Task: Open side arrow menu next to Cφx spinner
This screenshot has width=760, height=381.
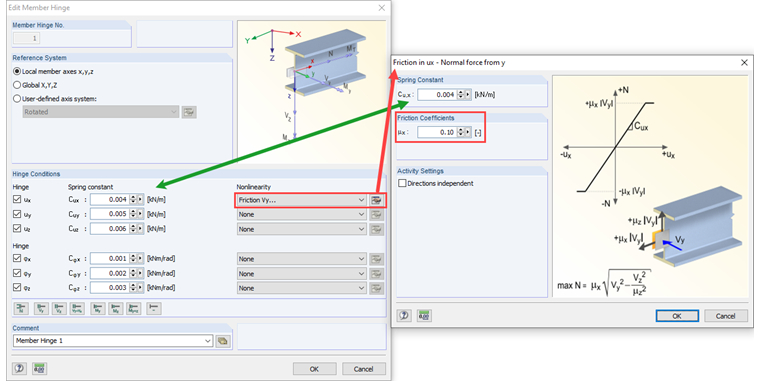Action: point(141,258)
